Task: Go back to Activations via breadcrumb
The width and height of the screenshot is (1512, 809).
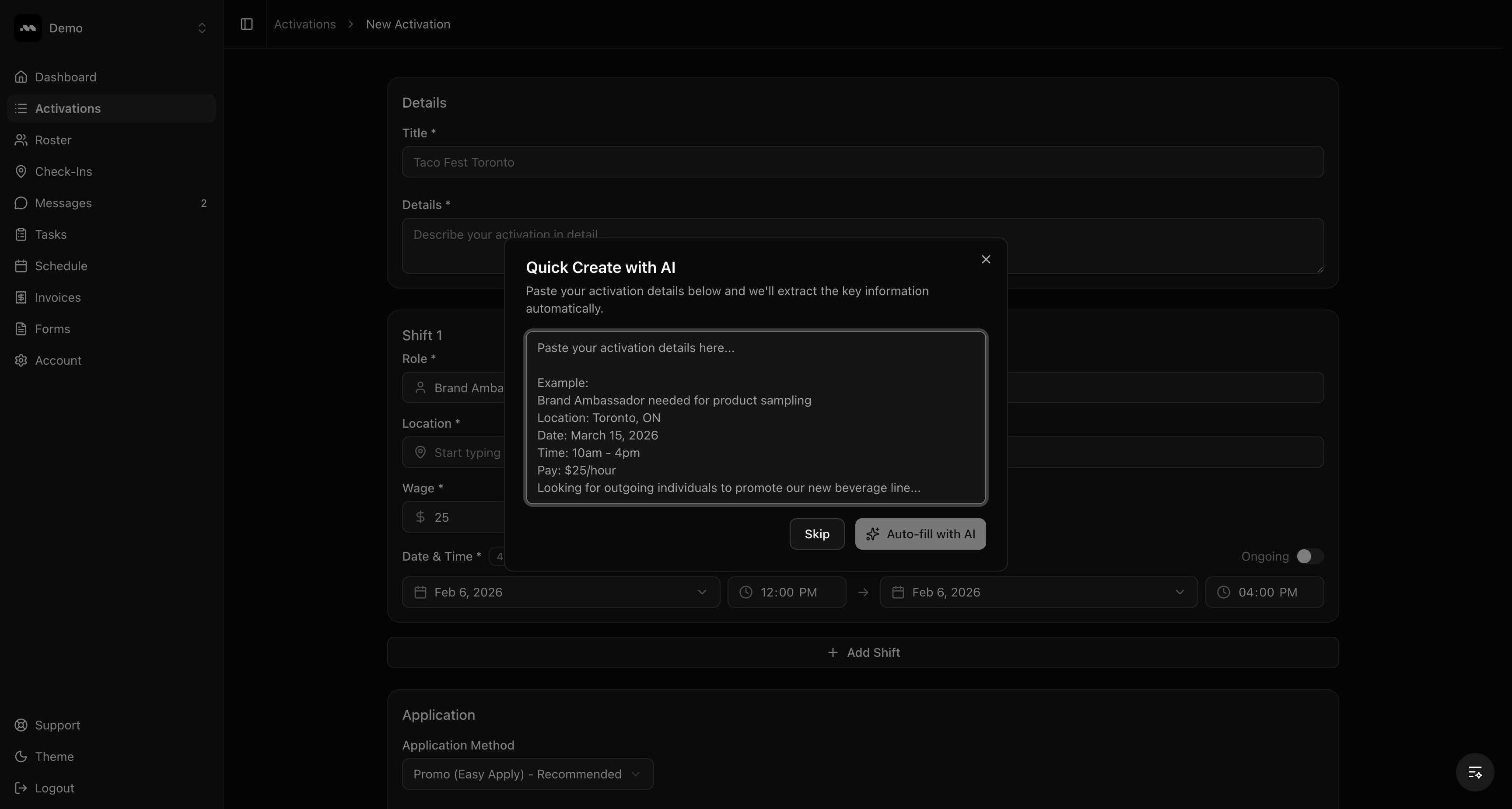Action: click(x=304, y=24)
